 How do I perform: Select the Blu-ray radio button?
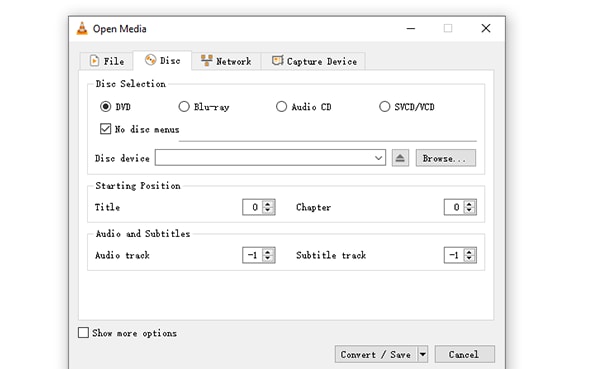184,107
